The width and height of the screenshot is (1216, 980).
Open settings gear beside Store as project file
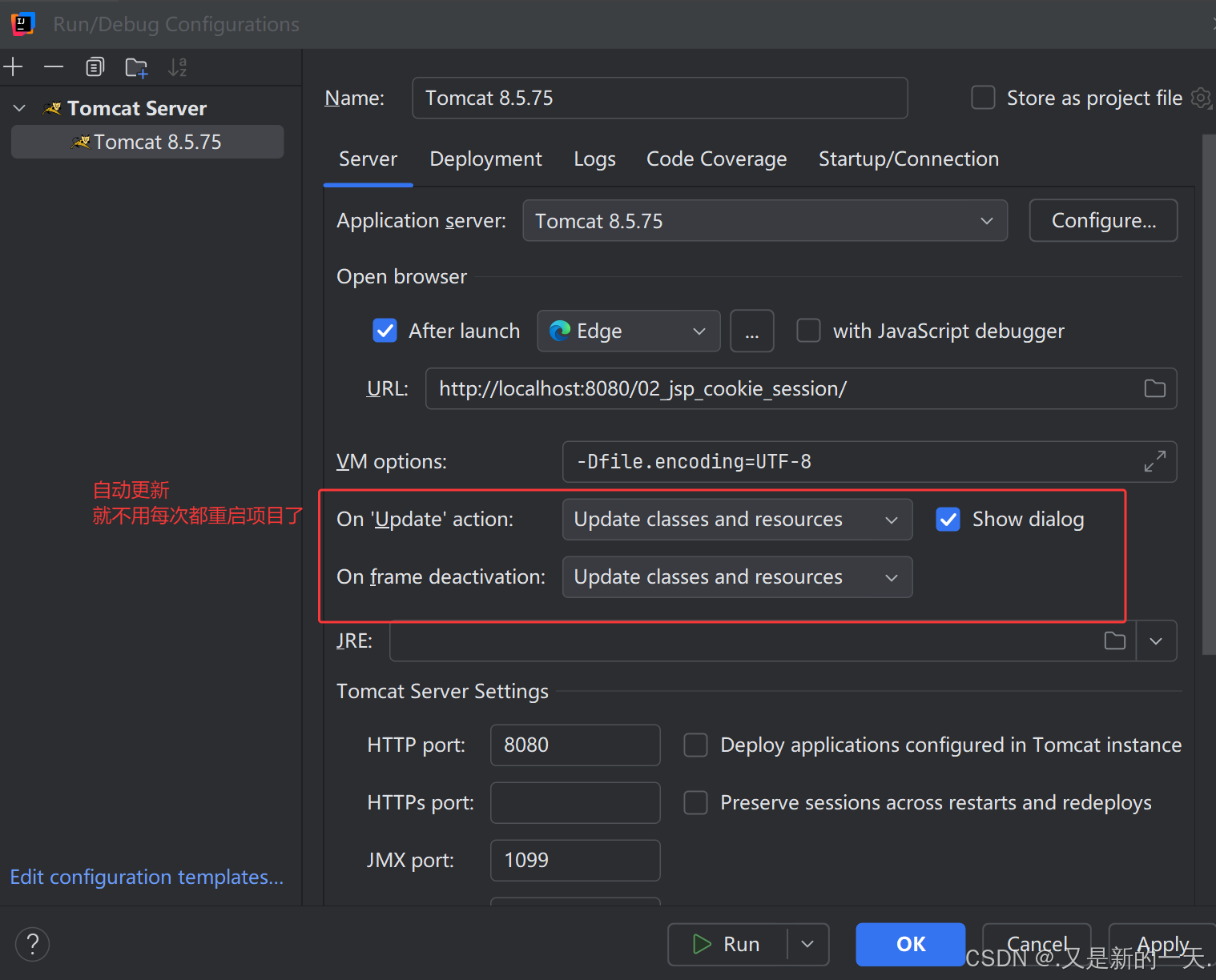pos(1201,98)
